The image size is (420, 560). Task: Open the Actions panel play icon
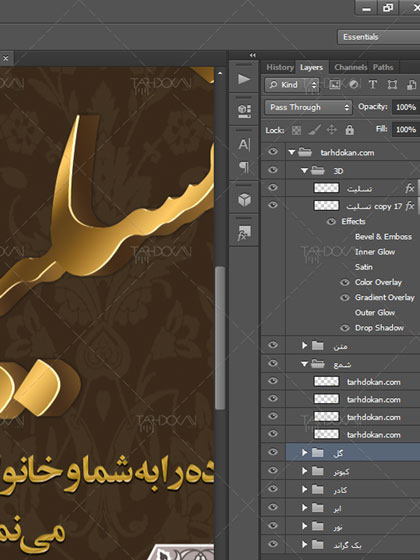pyautogui.click(x=244, y=79)
